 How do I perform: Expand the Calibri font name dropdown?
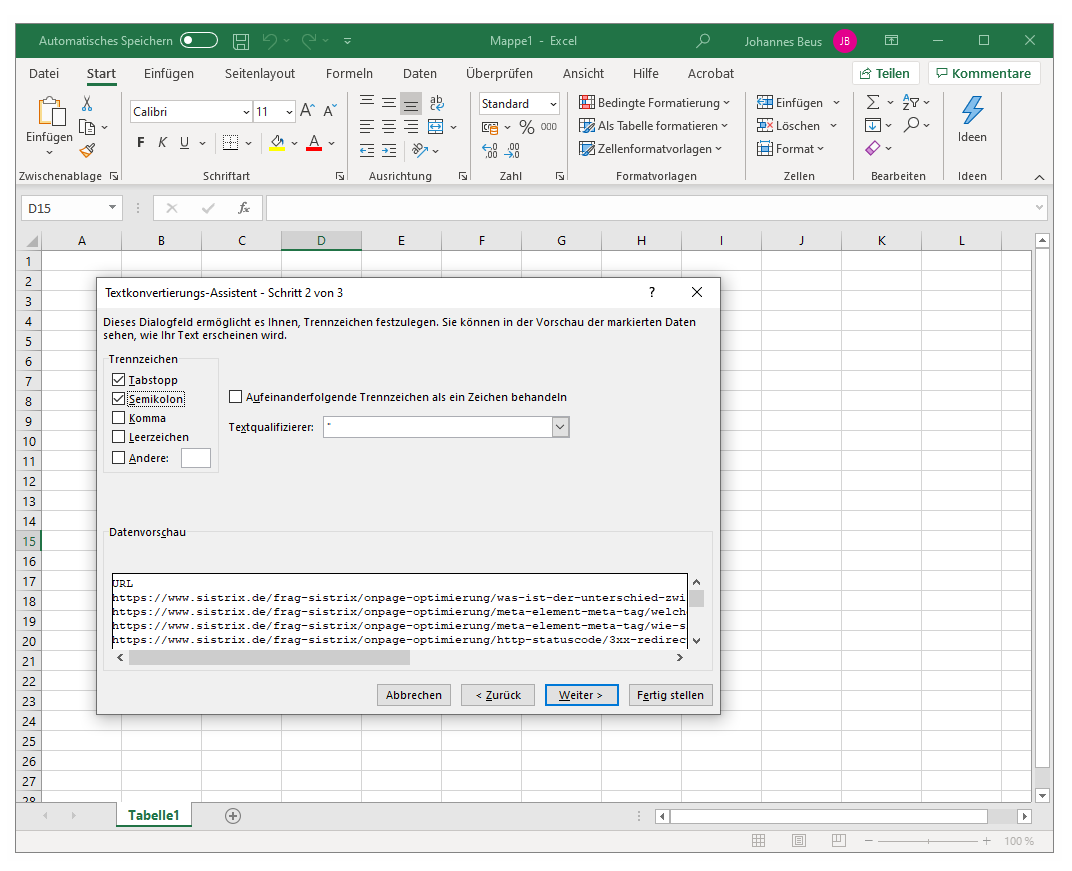click(246, 112)
